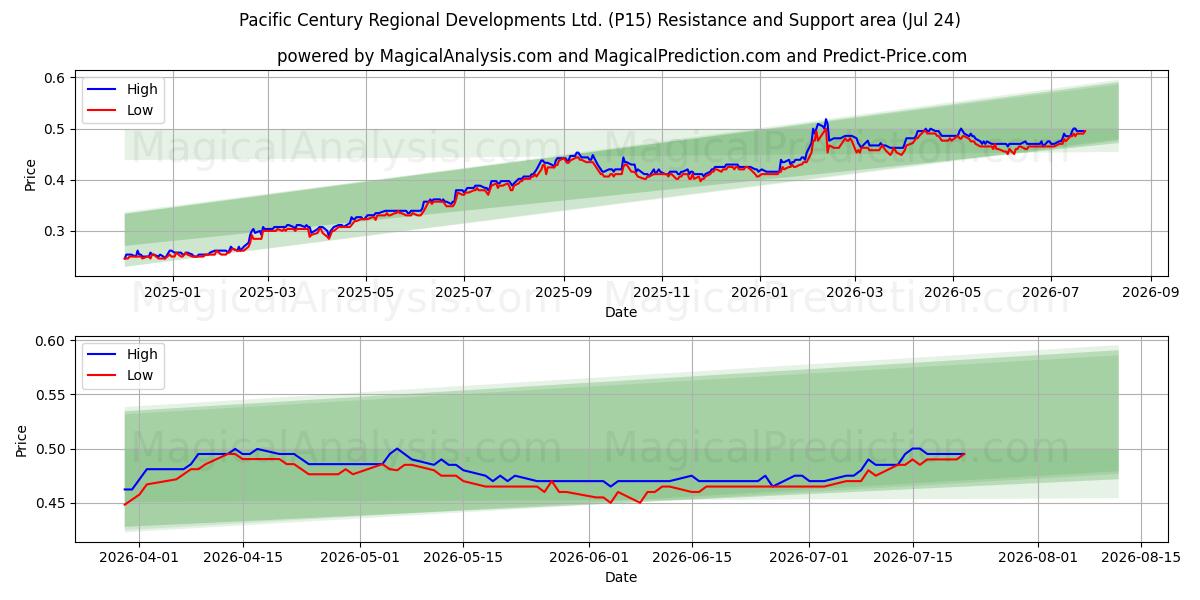Click the blue High line sample in top legend
This screenshot has height=600, width=1200.
point(103,89)
